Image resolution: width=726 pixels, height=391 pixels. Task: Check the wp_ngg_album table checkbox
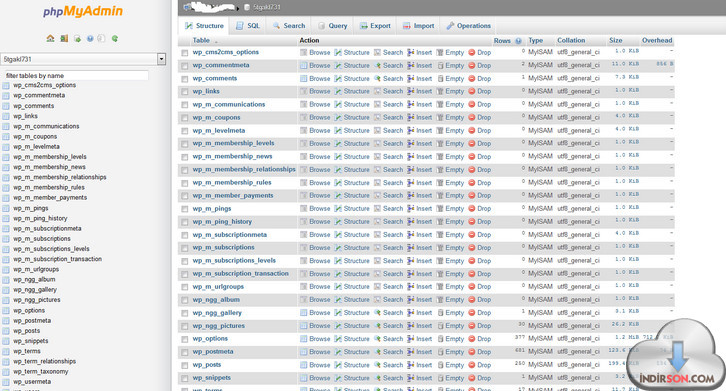pyautogui.click(x=185, y=300)
